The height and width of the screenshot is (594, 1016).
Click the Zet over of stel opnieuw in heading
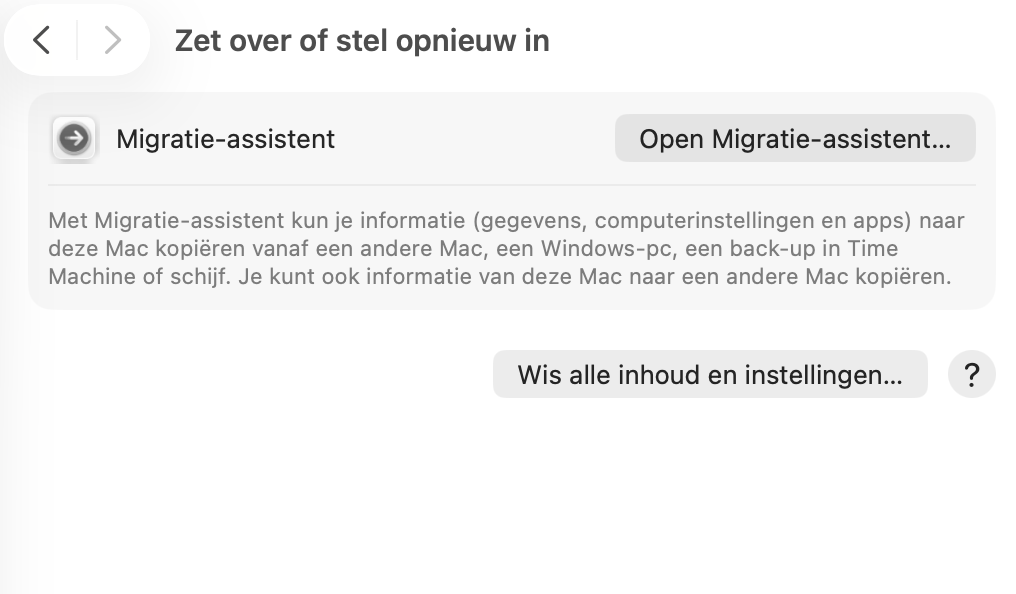(x=362, y=40)
